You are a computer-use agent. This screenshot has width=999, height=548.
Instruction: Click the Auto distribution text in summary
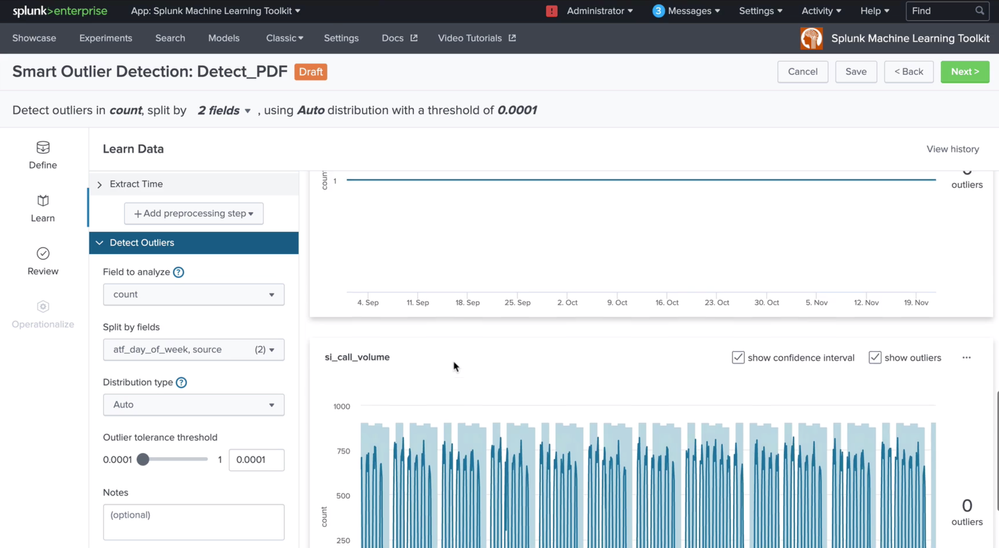tap(311, 110)
